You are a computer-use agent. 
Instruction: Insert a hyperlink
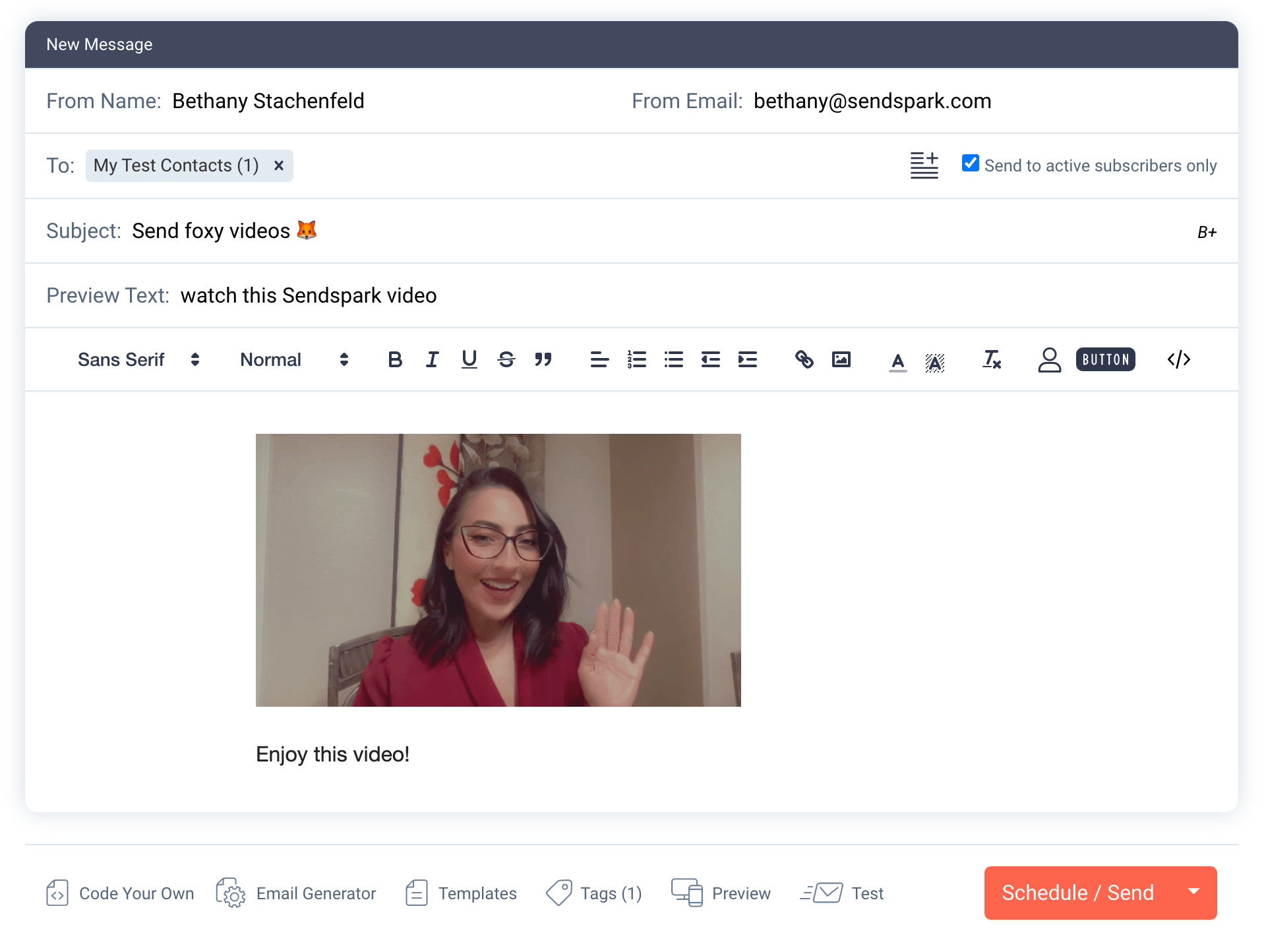804,359
